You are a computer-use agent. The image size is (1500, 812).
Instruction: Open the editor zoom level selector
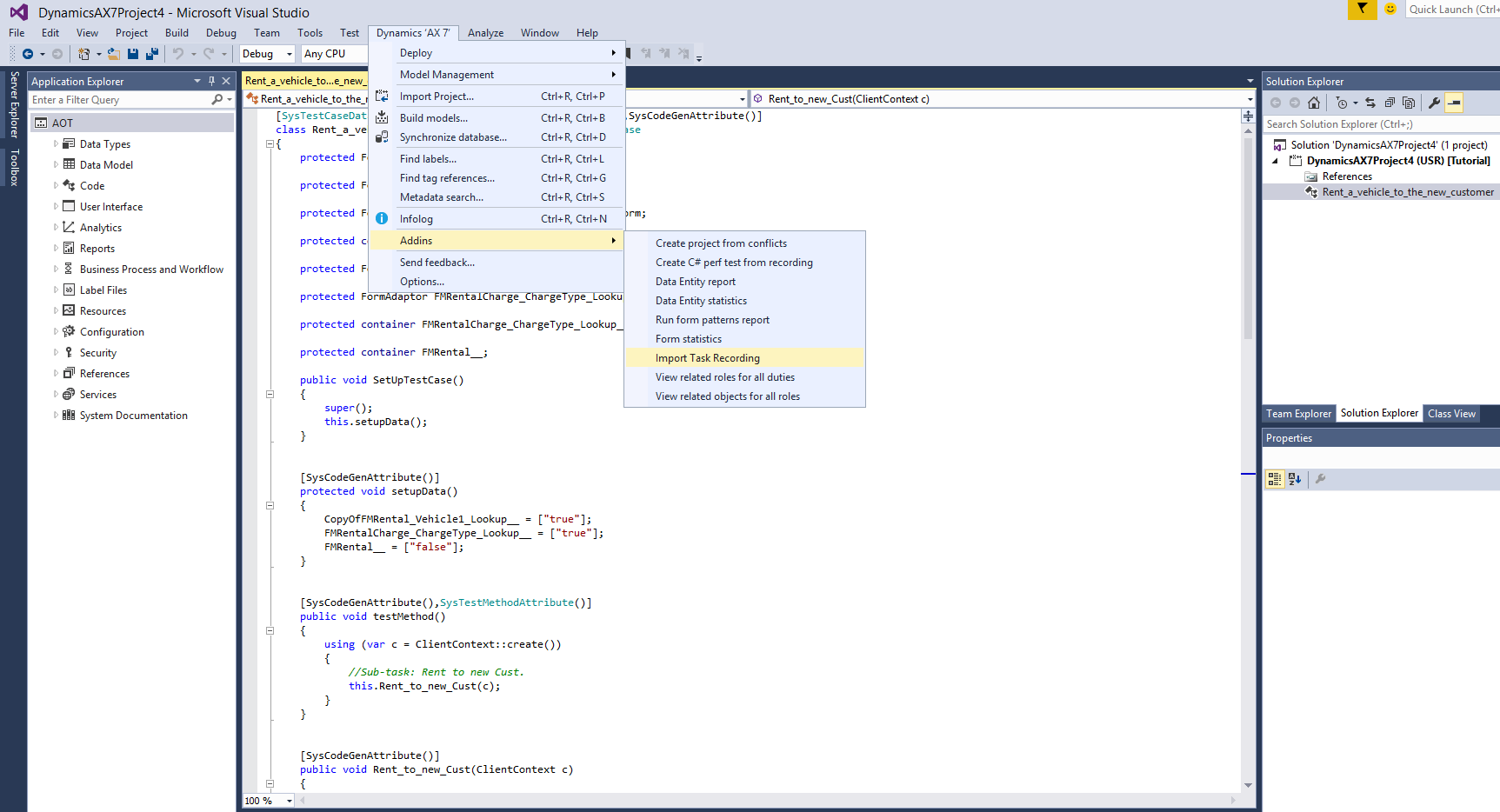click(x=267, y=800)
